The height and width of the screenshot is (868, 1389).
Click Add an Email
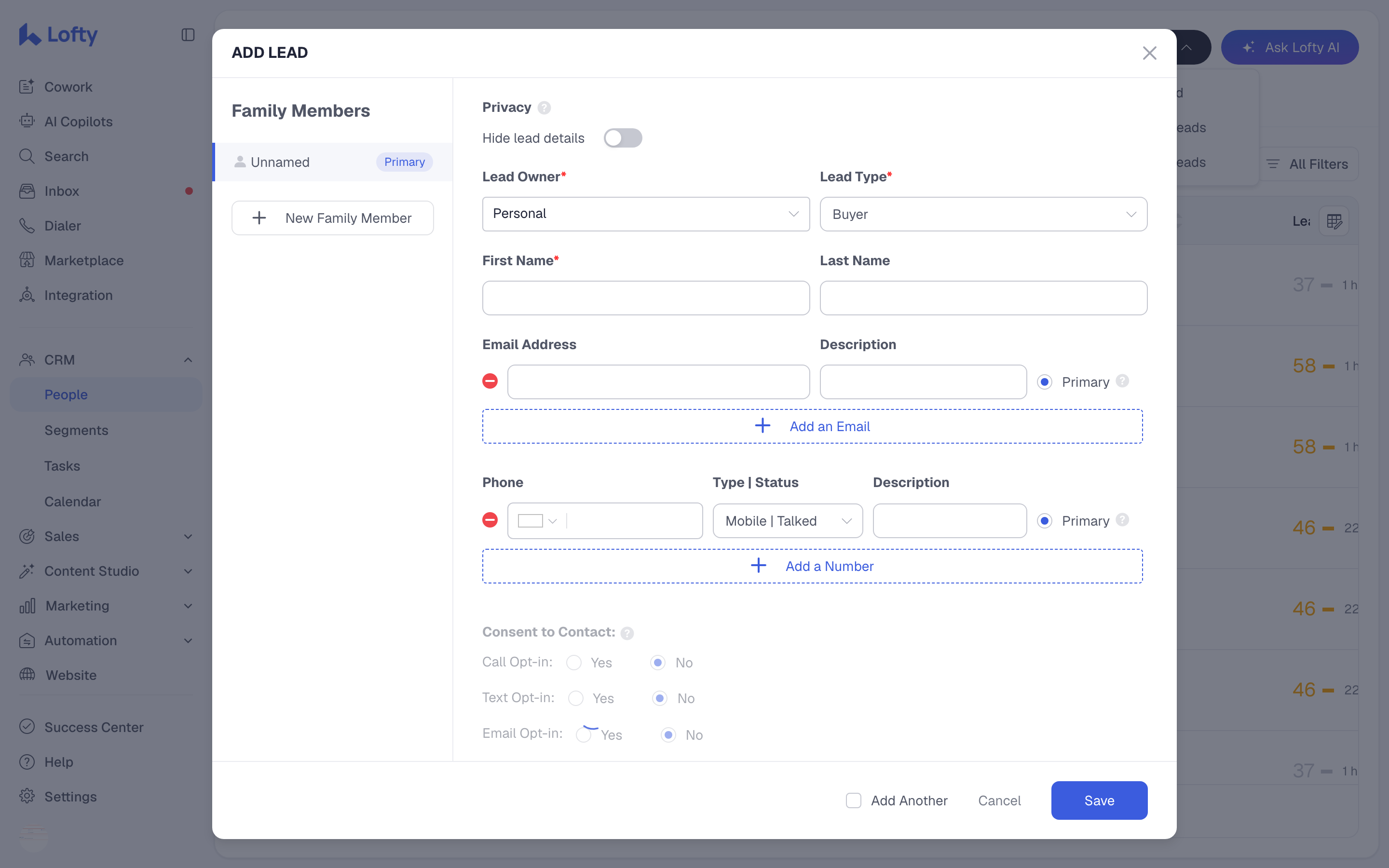812,427
